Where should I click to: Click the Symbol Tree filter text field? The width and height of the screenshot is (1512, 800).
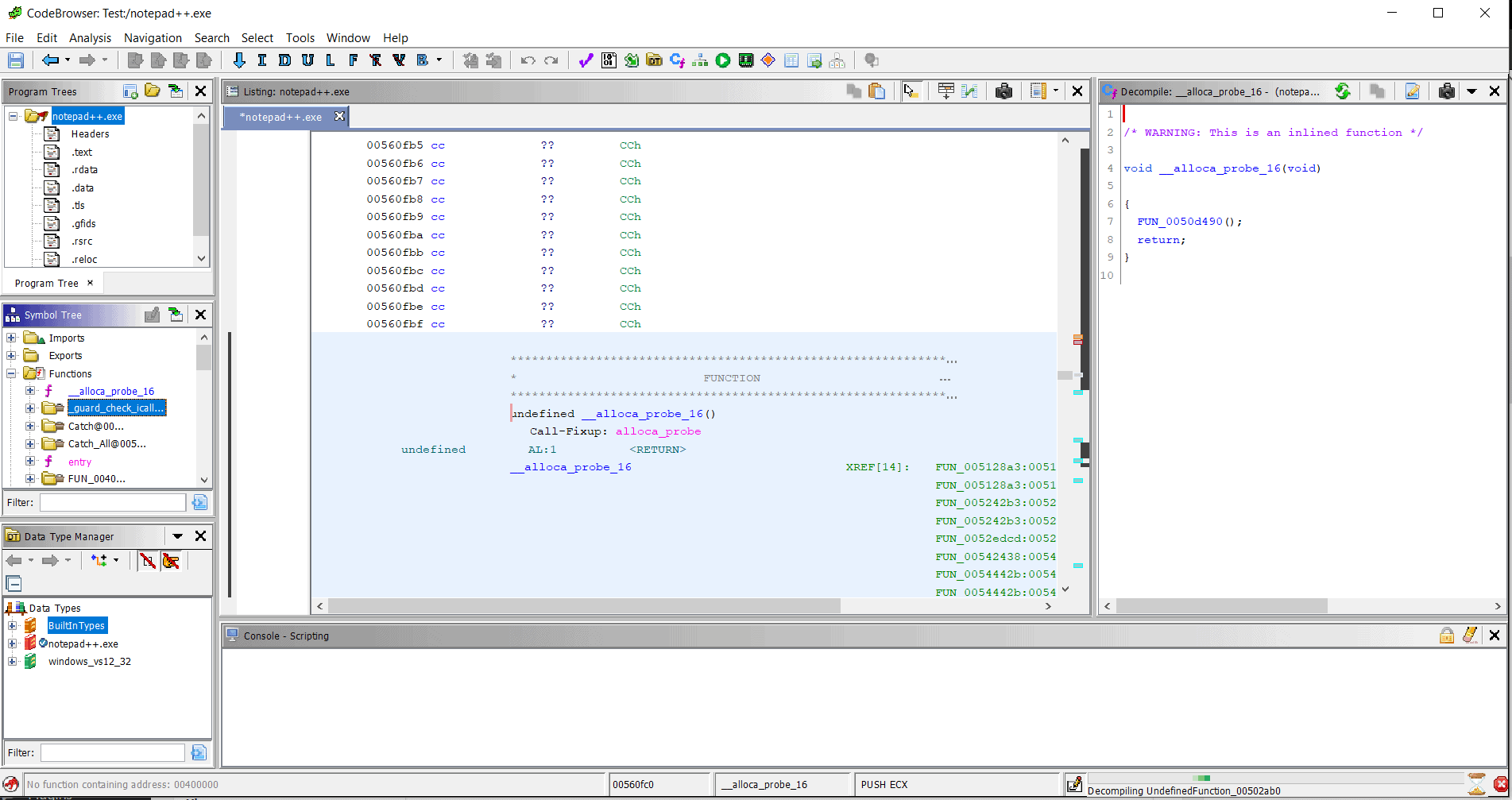tap(113, 502)
